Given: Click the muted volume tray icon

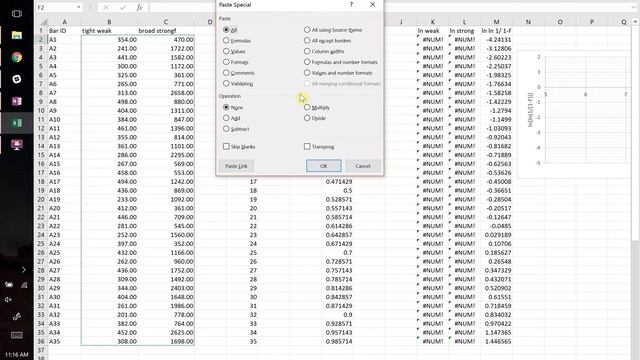Looking at the screenshot, I should point(8,300).
